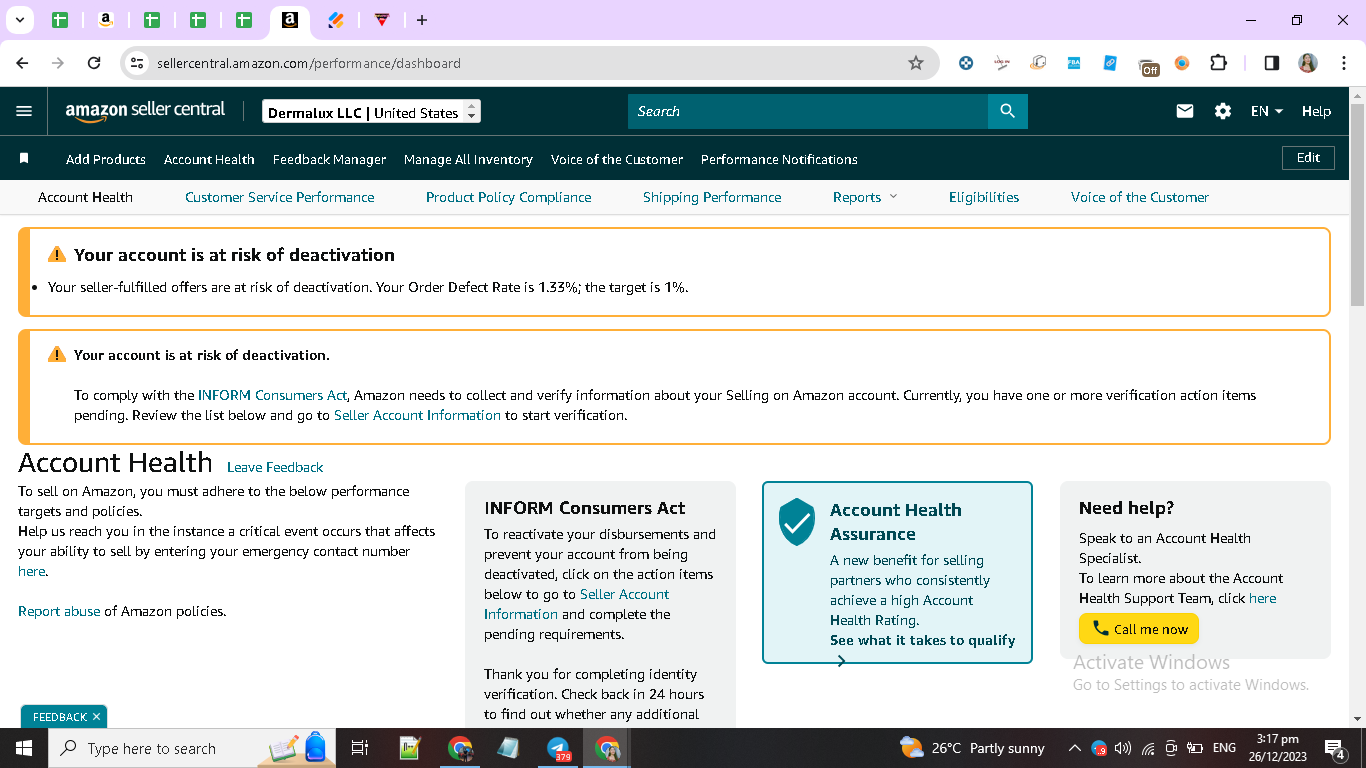Image resolution: width=1366 pixels, height=768 pixels.
Task: Click the volume speaker tray icon
Action: pyautogui.click(x=1123, y=748)
